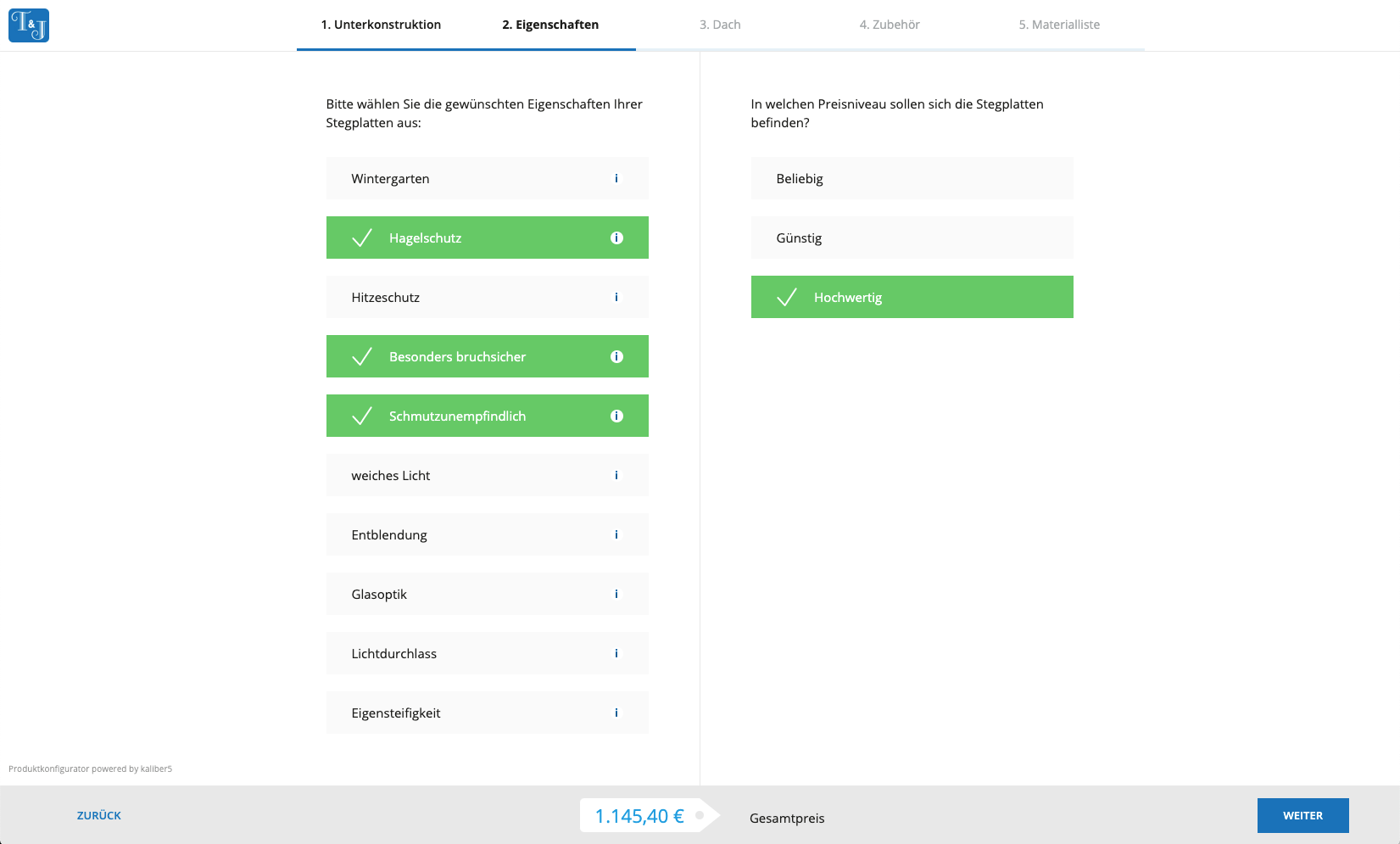Select the Wintergarten property
Screen dimensions: 1400x844
pyautogui.click(x=488, y=178)
